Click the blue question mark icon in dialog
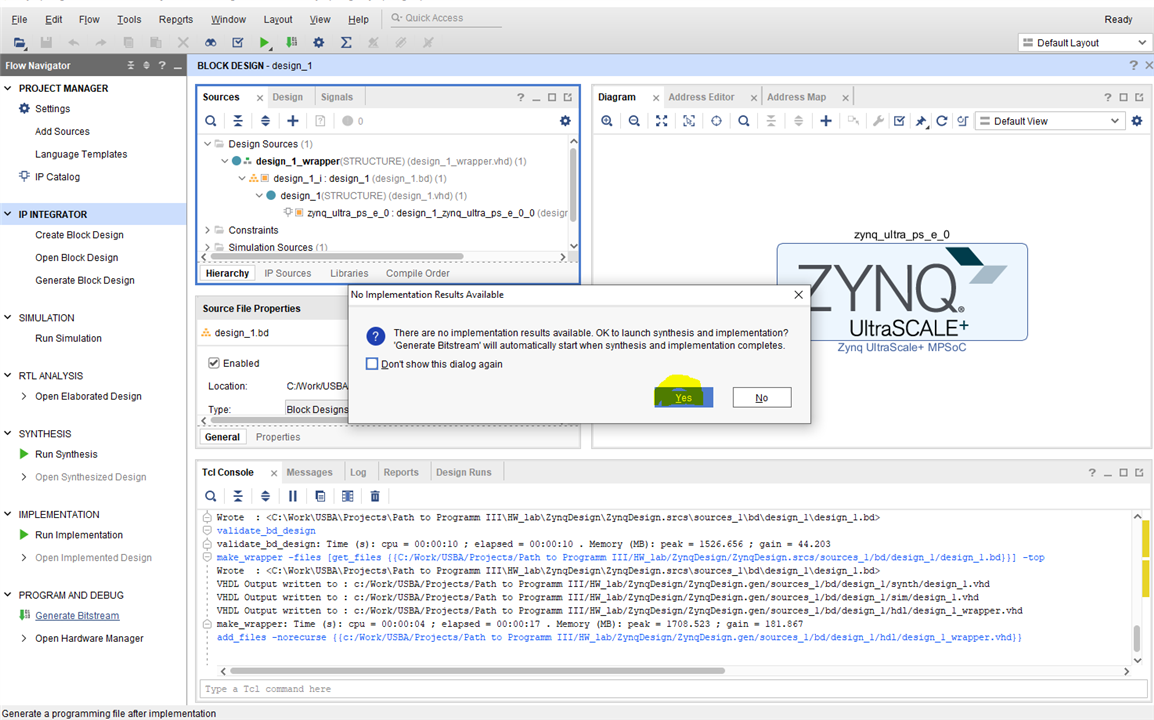The height and width of the screenshot is (720, 1154). click(x=375, y=336)
